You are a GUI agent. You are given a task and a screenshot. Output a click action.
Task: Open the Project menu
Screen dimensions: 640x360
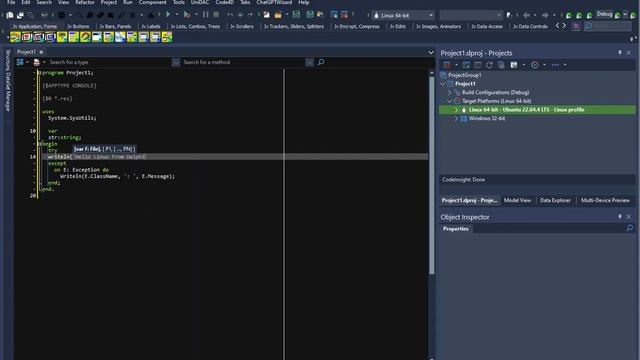point(109,2)
